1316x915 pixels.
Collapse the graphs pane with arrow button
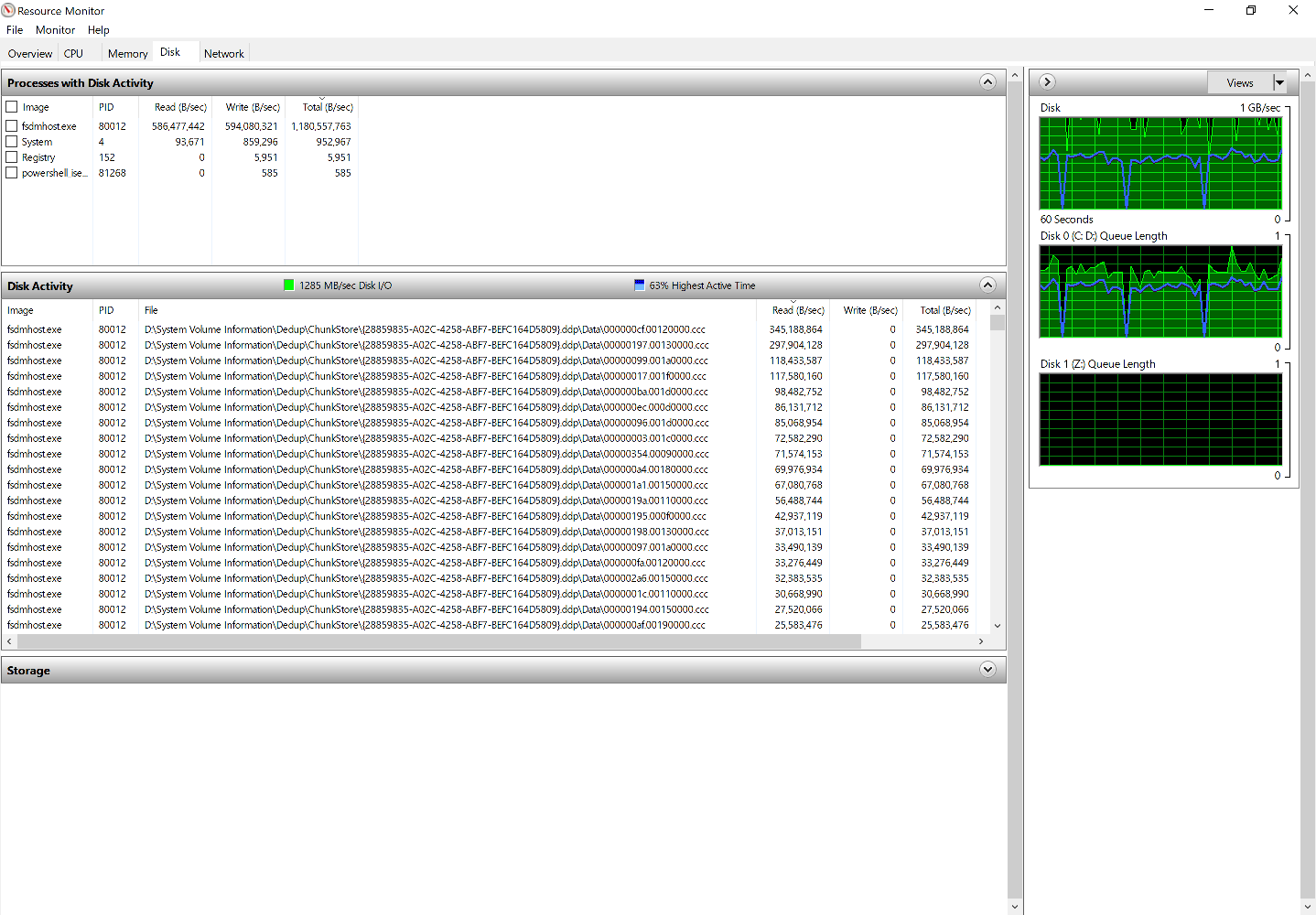[x=1048, y=82]
